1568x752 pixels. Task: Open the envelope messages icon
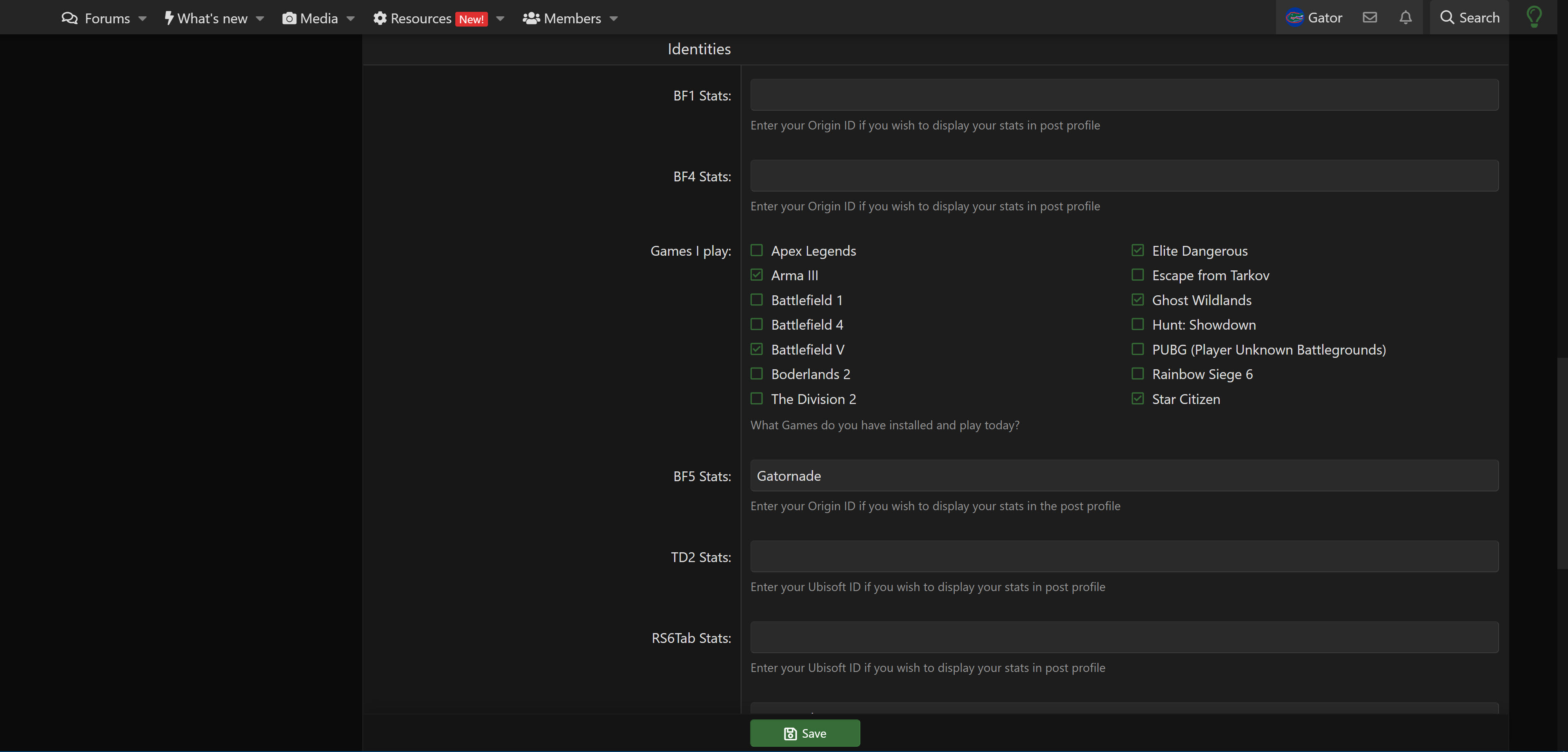[x=1370, y=18]
